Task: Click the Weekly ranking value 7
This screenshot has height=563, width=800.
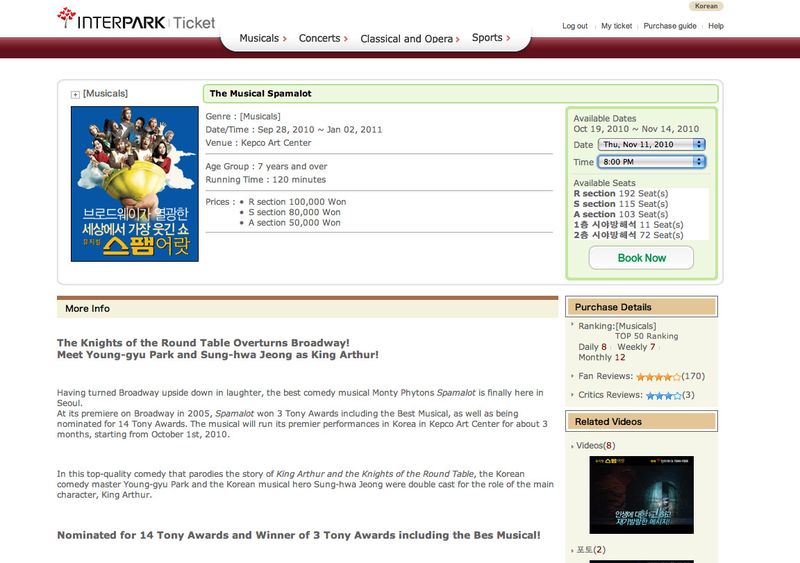Action: [653, 347]
